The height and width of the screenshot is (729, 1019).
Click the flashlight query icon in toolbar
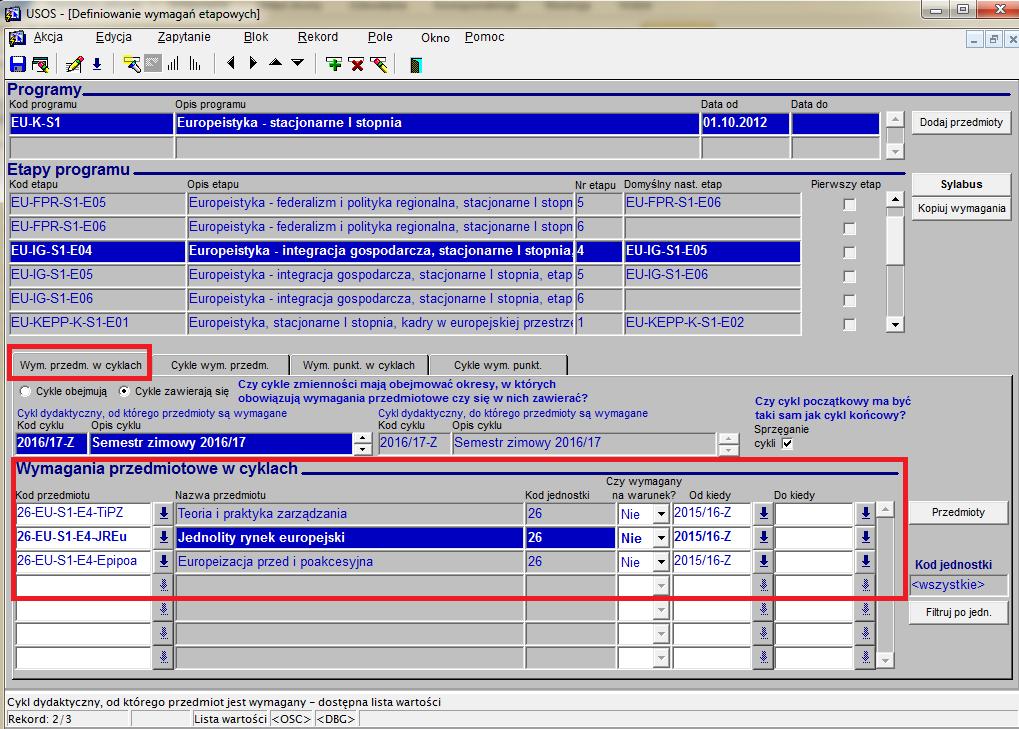tap(131, 64)
